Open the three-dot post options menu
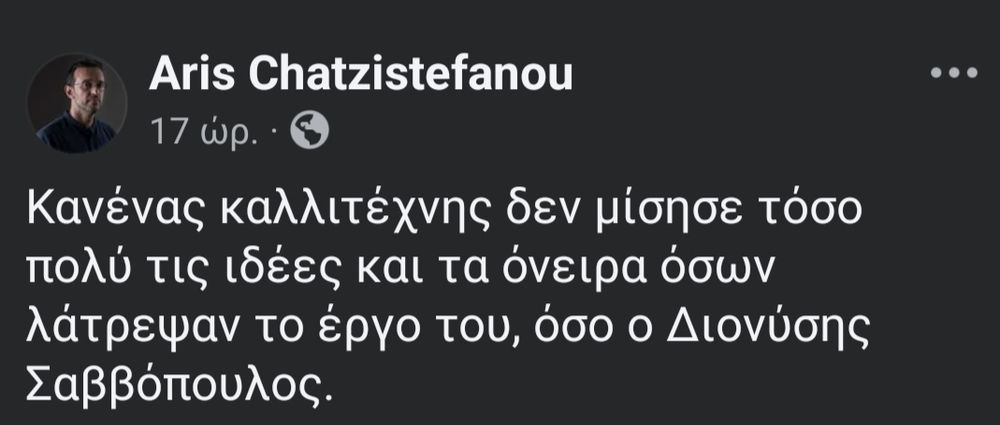The height and width of the screenshot is (425, 1000). pyautogui.click(x=954, y=73)
